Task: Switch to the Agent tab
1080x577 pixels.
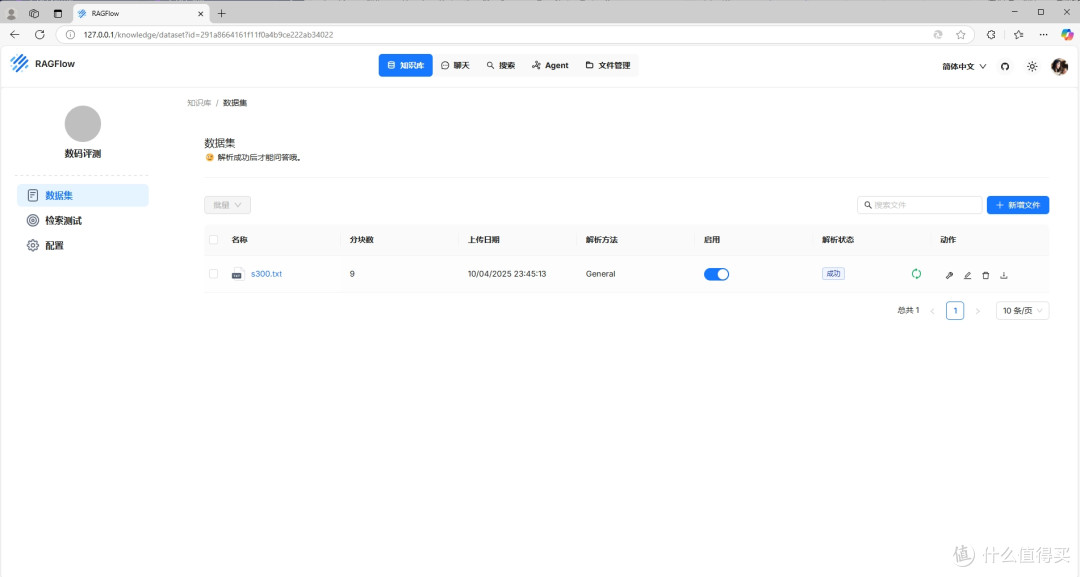Action: pyautogui.click(x=550, y=65)
